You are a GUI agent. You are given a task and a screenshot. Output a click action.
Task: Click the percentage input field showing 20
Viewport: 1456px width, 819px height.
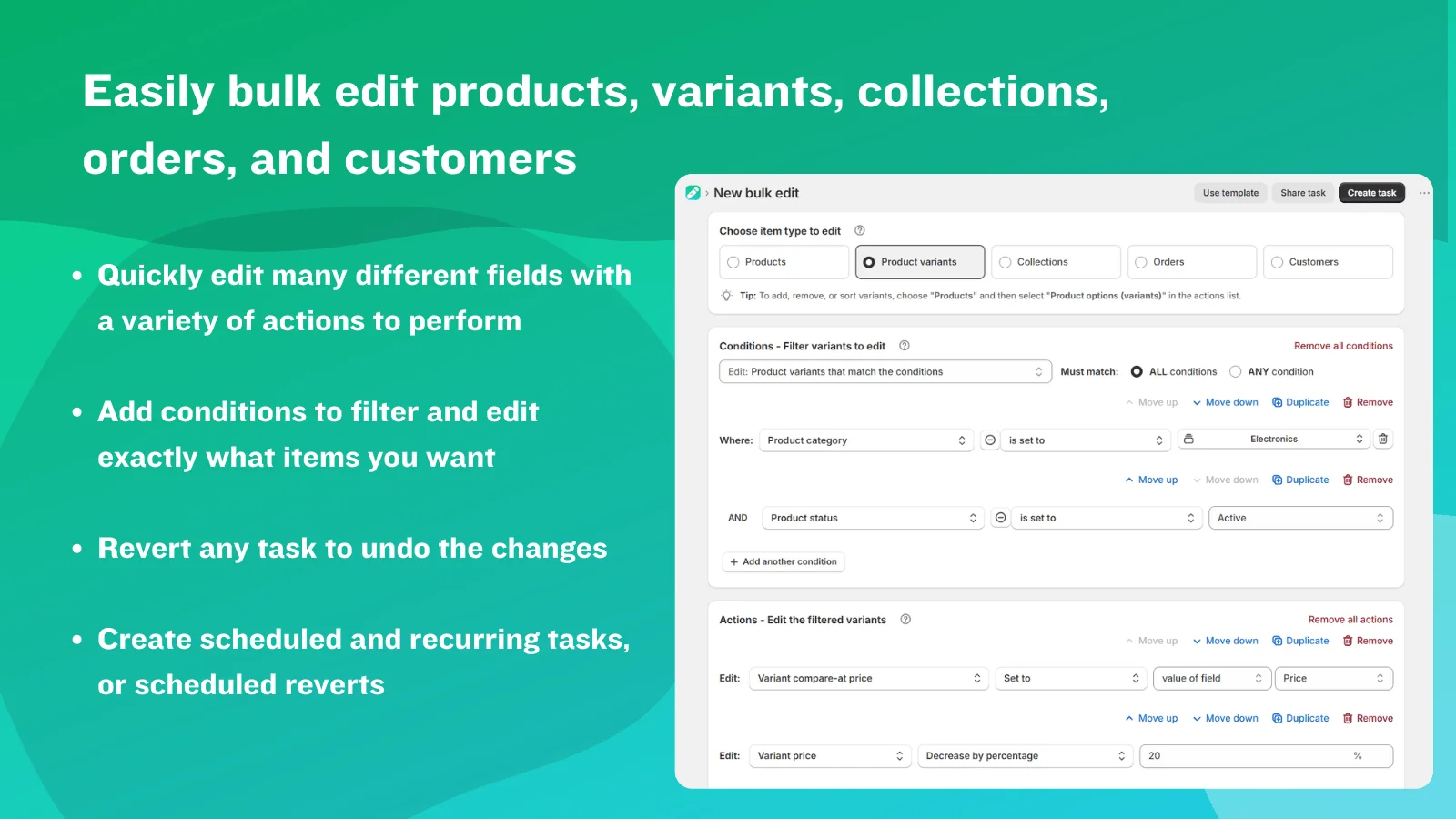click(1266, 756)
